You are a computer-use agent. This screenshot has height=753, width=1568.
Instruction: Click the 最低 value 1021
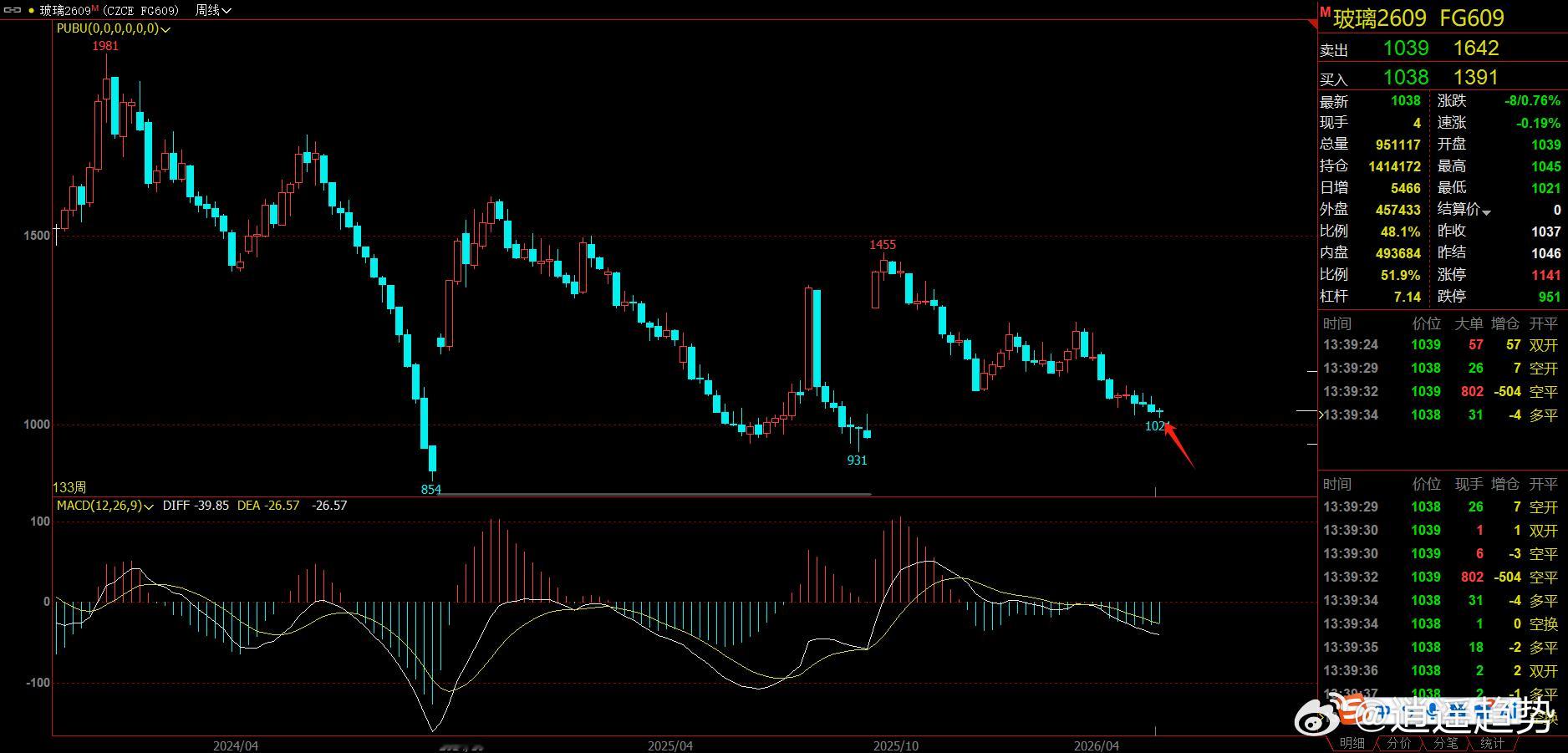[1545, 188]
